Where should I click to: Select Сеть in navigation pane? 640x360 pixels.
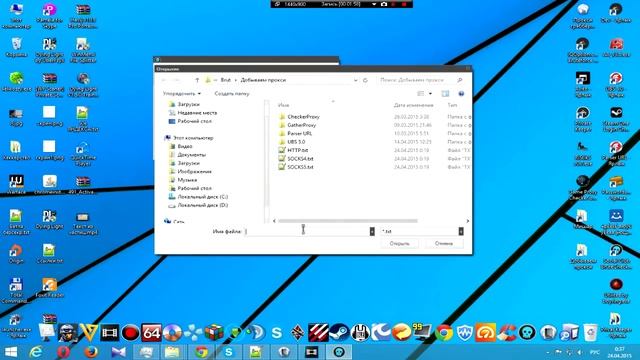[178, 222]
